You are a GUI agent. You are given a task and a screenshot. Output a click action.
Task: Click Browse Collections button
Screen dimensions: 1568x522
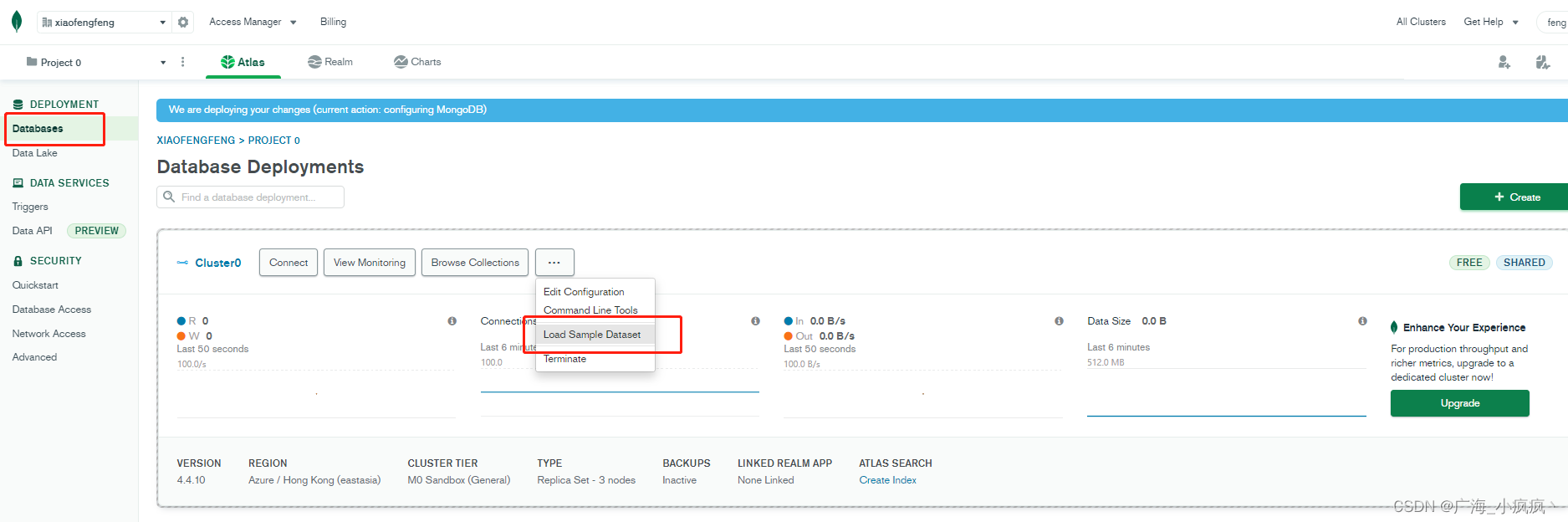[475, 263]
